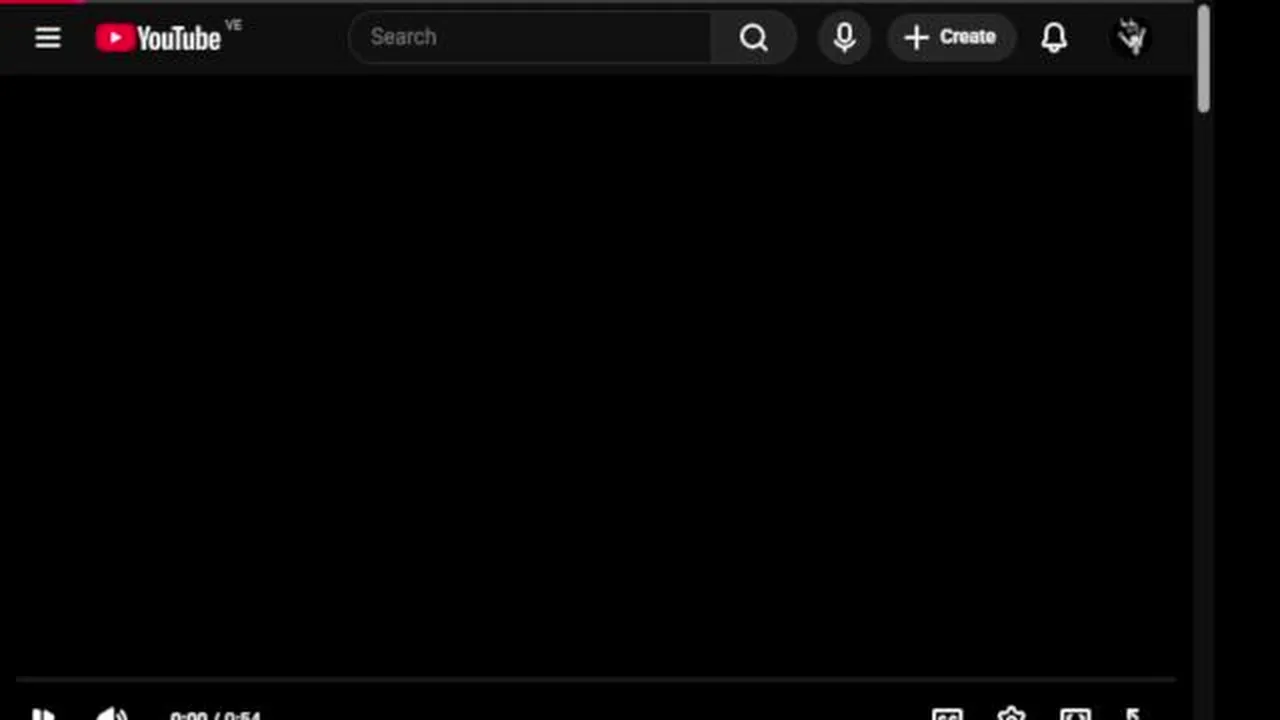Image resolution: width=1280 pixels, height=720 pixels.
Task: Click the video progress bar
Action: [x=595, y=680]
